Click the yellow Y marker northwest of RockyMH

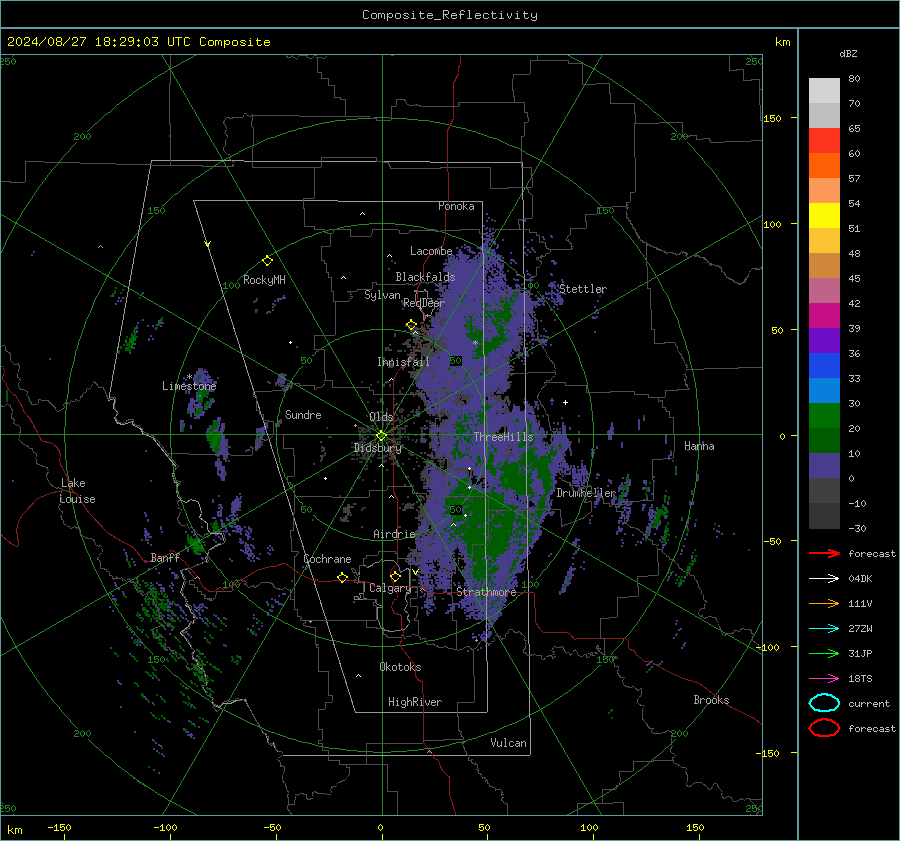pyautogui.click(x=208, y=244)
